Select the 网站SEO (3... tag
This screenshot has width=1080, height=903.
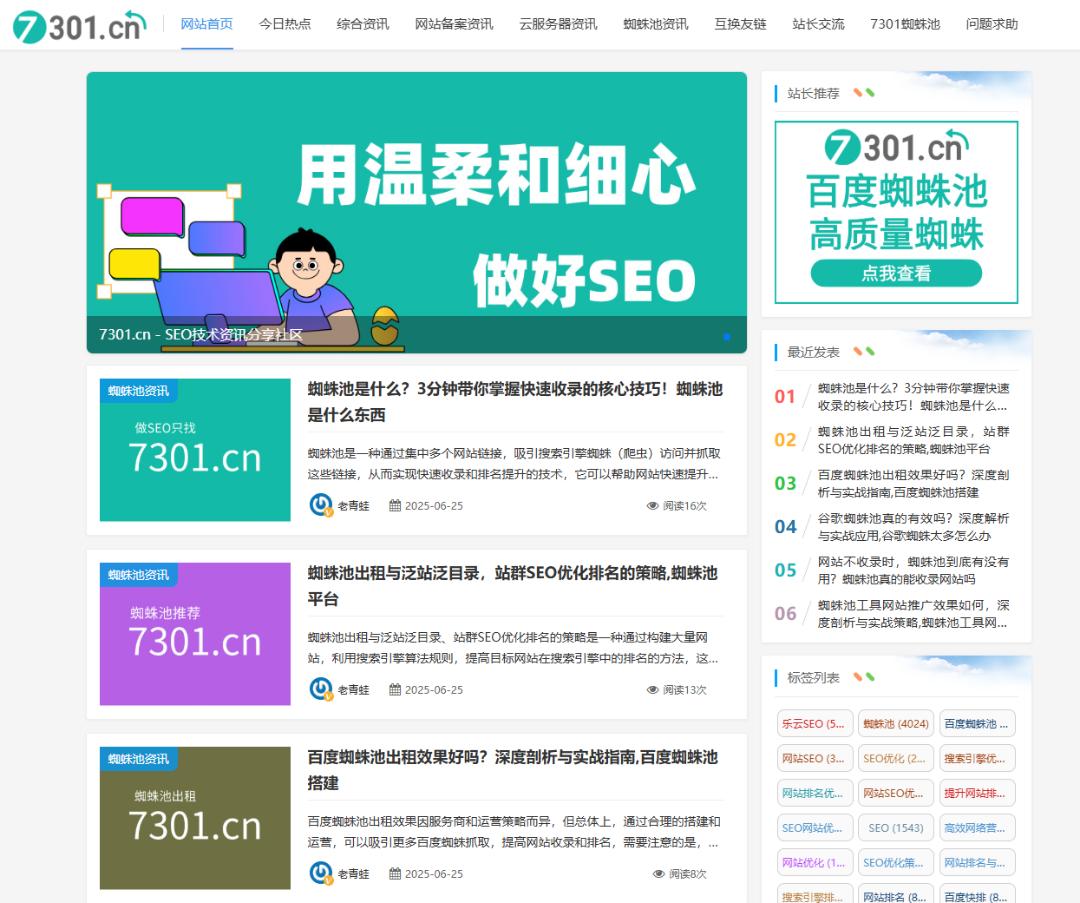point(814,758)
